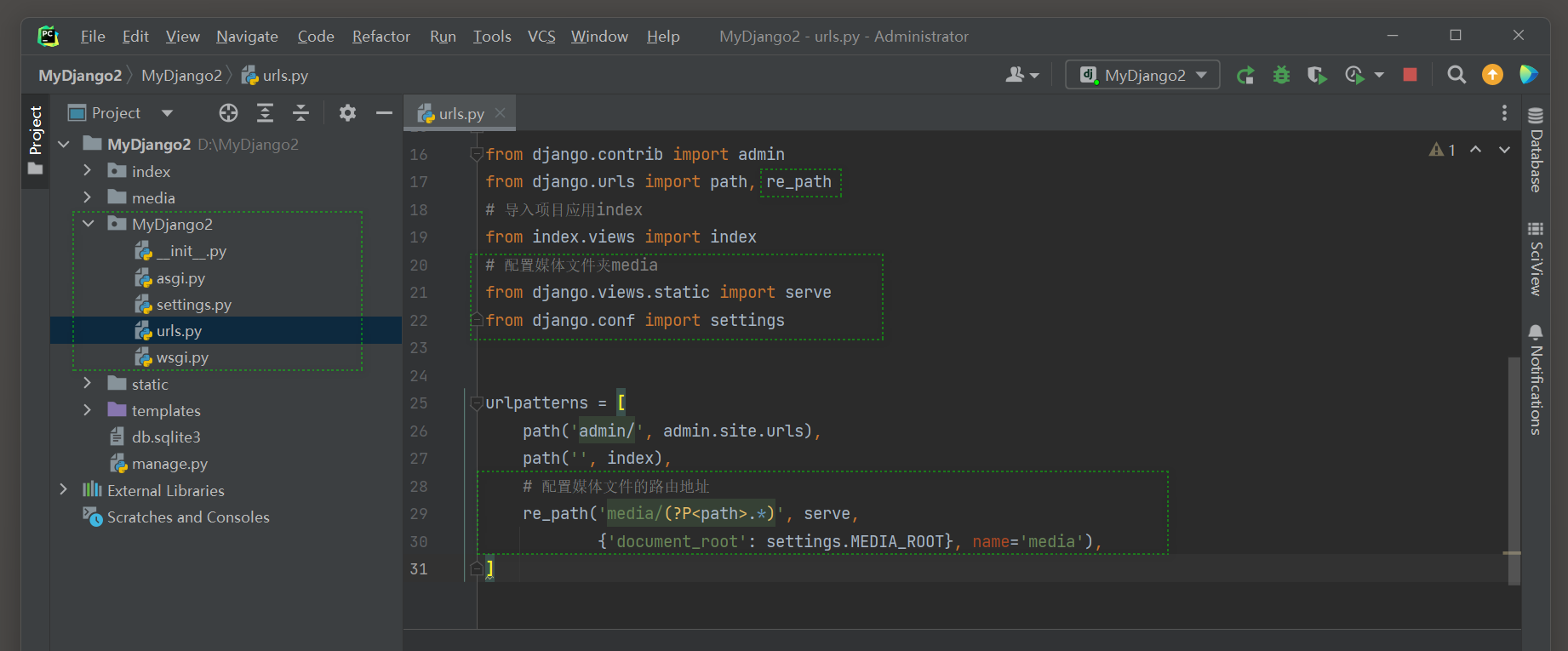
Task: Open the Navigate menu
Action: click(247, 36)
